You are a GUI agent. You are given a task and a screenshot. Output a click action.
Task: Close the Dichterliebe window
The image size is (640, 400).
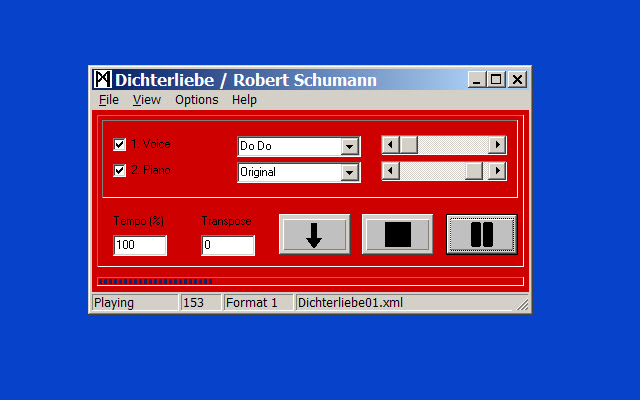(517, 80)
